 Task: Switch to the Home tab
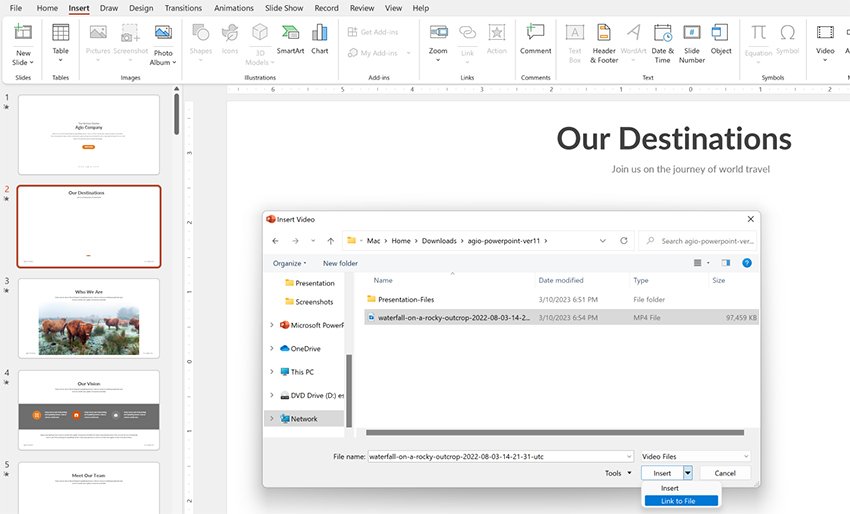coord(47,8)
